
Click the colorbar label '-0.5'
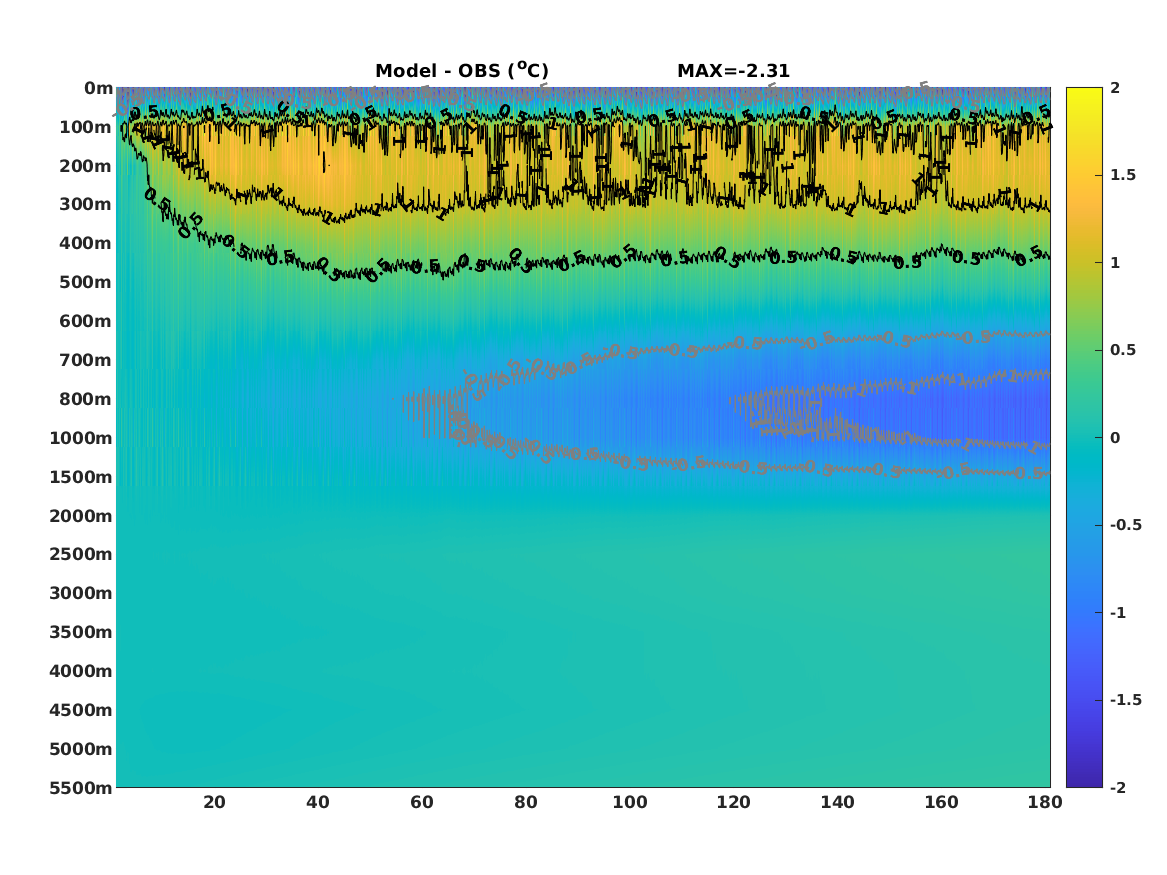coord(1126,525)
